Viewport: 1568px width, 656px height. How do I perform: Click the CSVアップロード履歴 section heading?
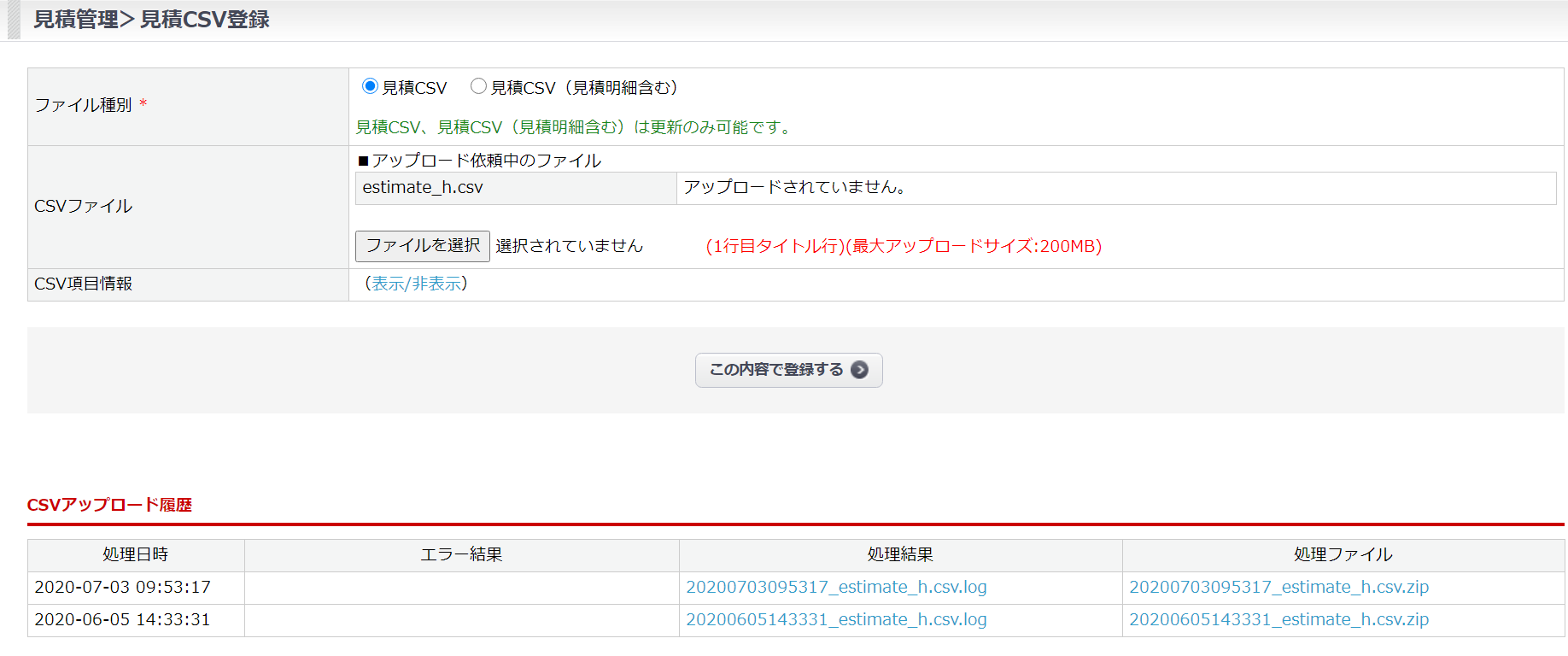[109, 505]
